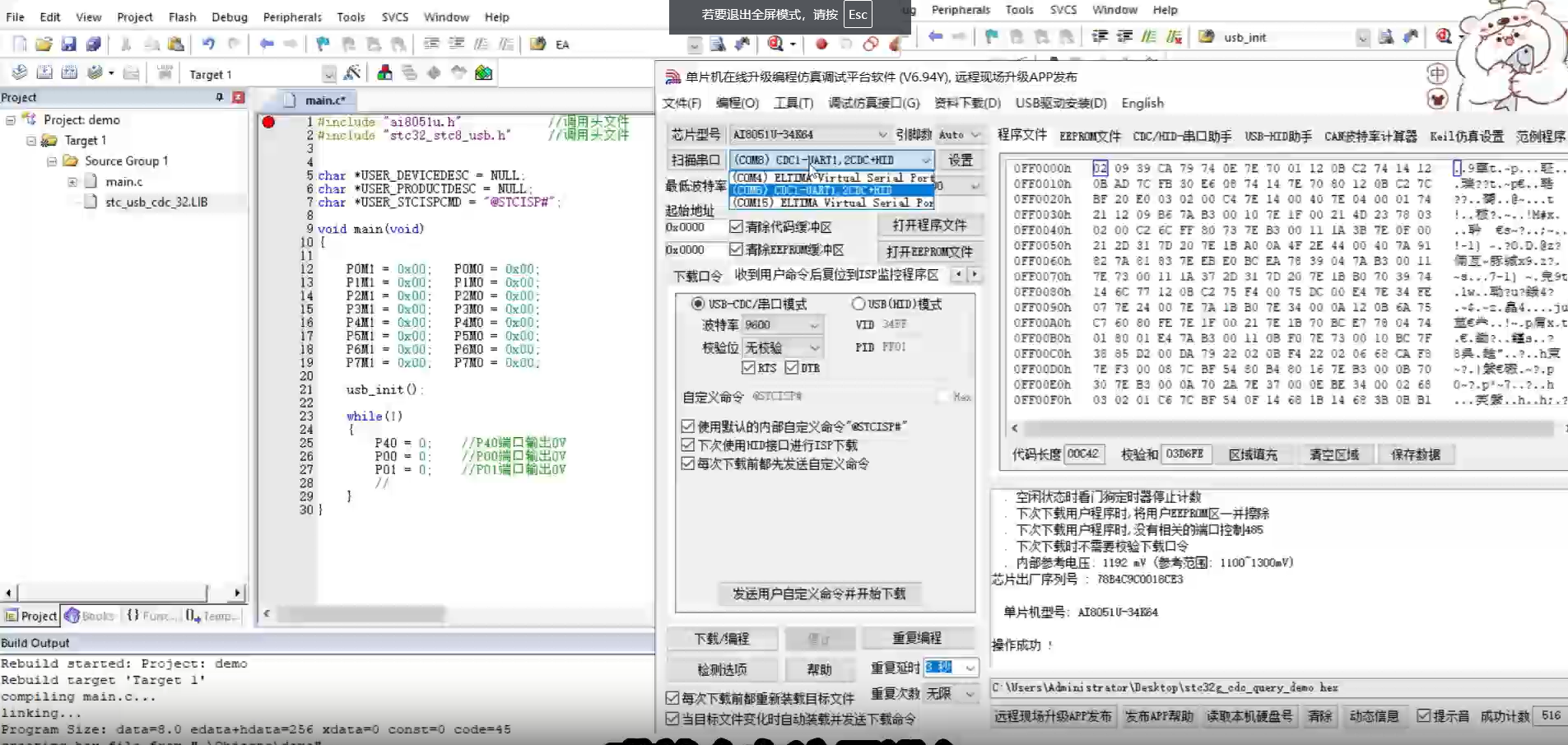Click the 打开EEPROM文件 button
The width and height of the screenshot is (1568, 745).
coord(929,251)
